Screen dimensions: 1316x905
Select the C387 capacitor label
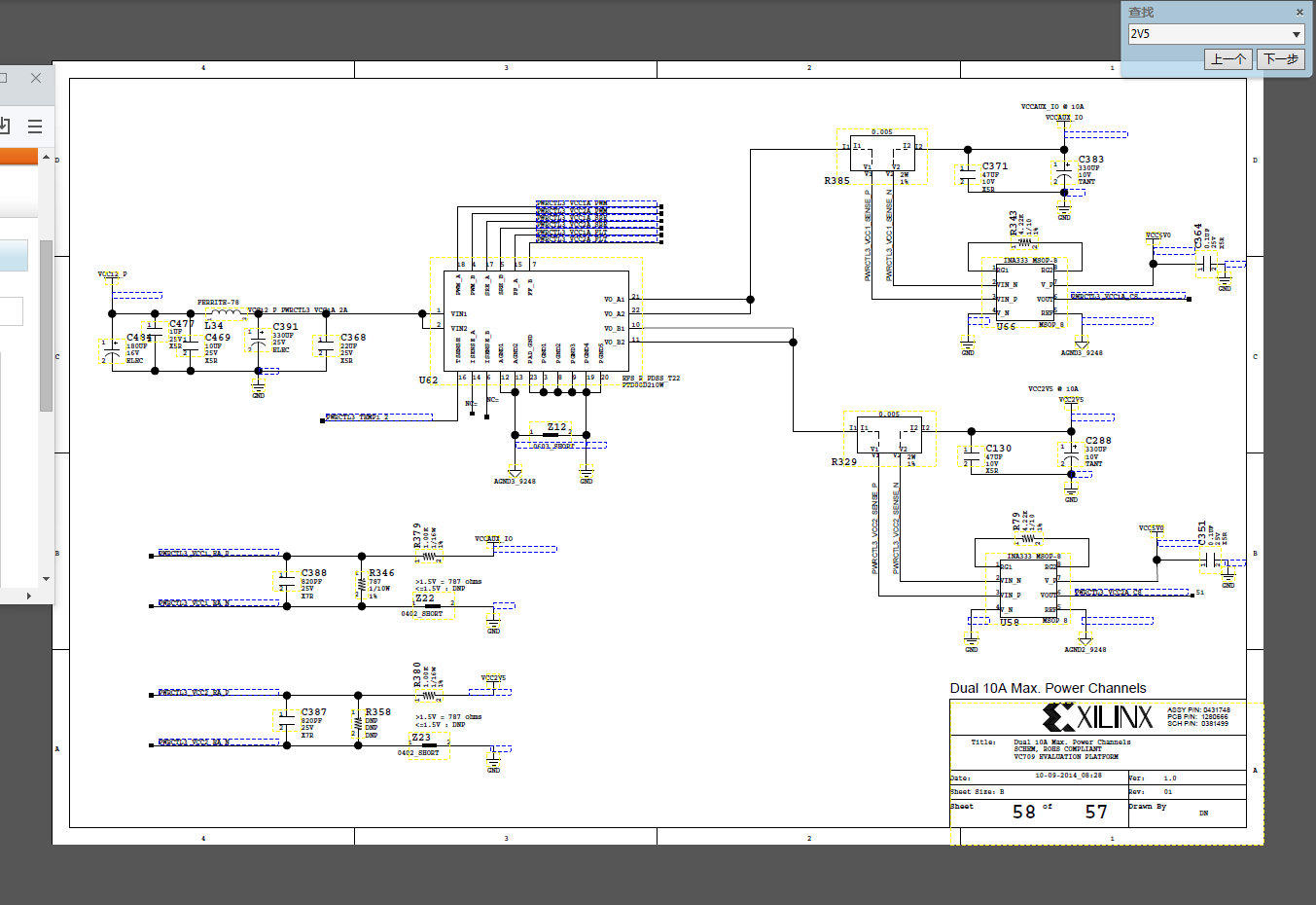point(314,712)
